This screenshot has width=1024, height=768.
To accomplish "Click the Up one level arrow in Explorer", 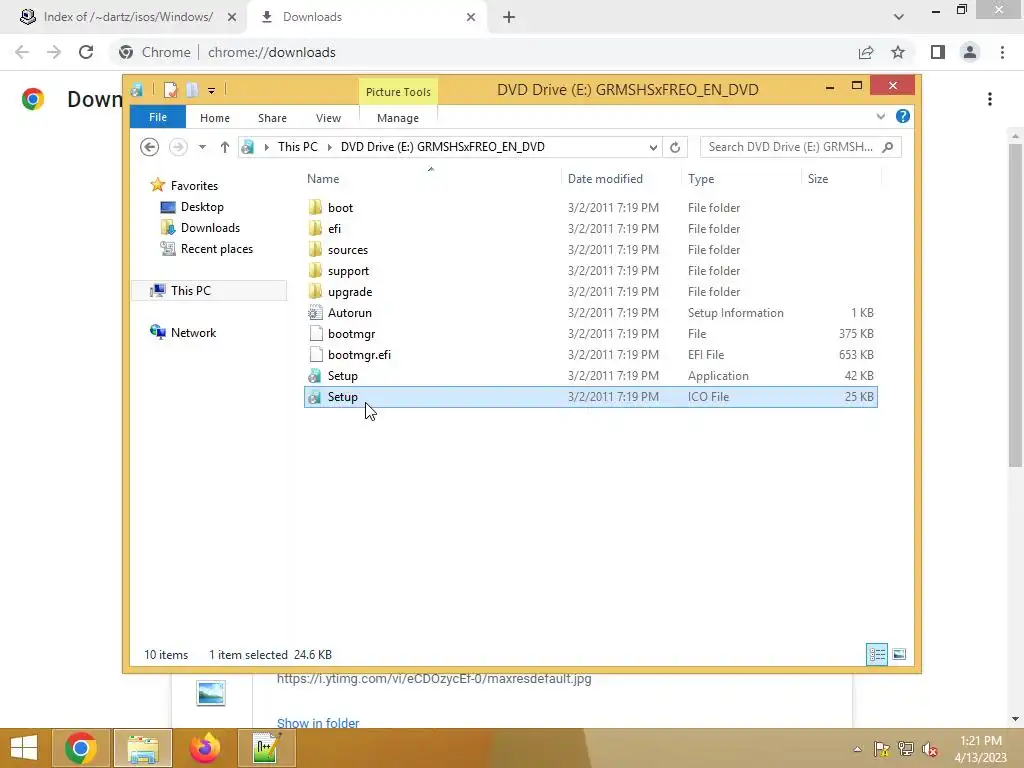I will pos(225,147).
